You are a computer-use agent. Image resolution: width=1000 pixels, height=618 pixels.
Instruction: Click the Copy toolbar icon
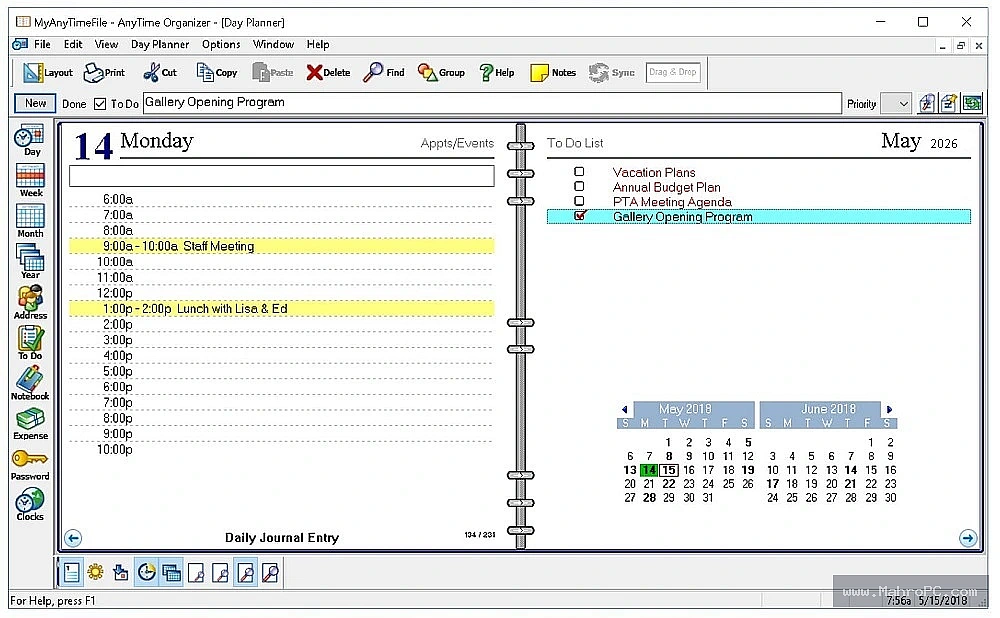(217, 73)
